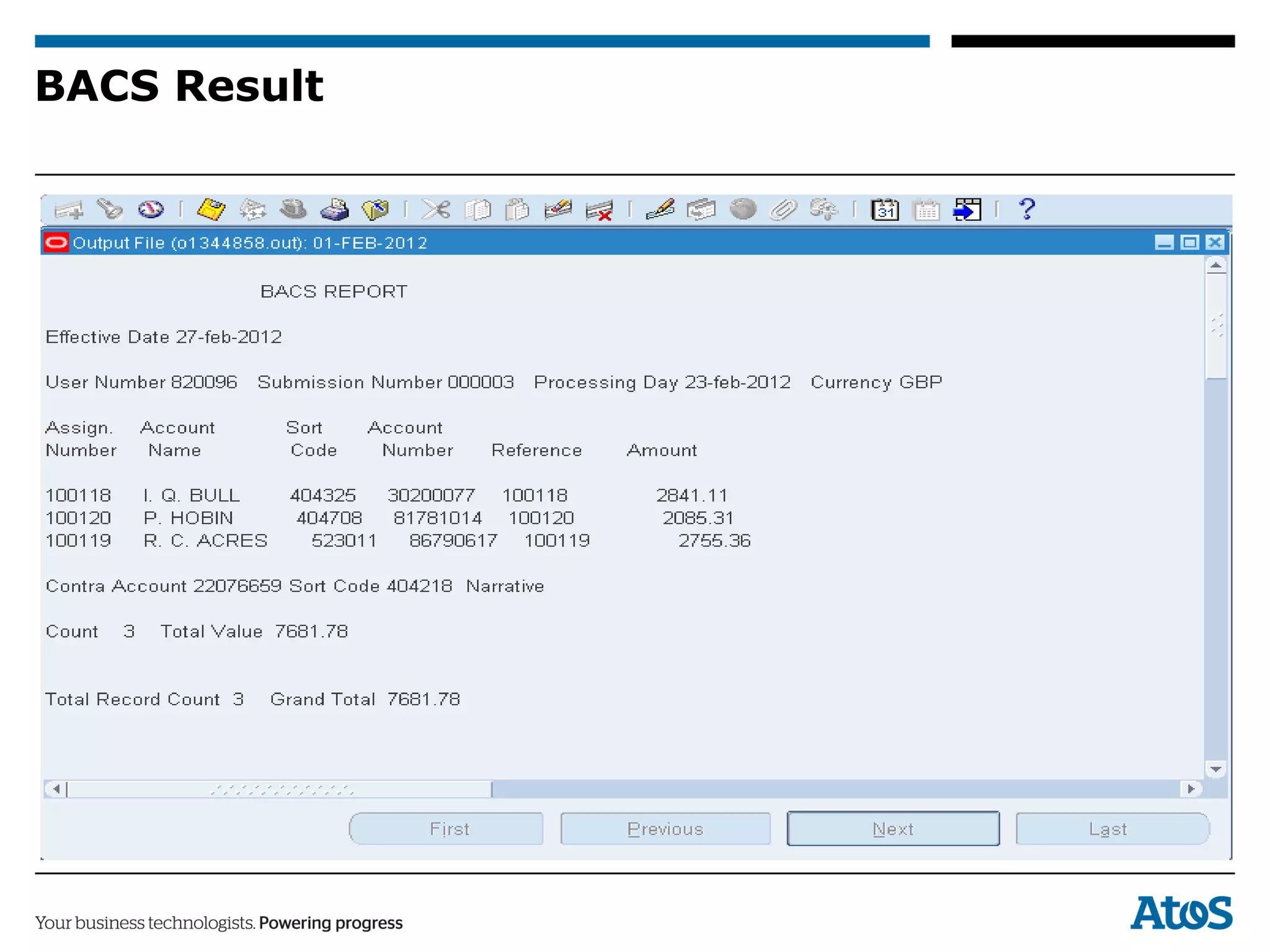
Task: Click account name R. C. ACRES
Action: pos(205,540)
